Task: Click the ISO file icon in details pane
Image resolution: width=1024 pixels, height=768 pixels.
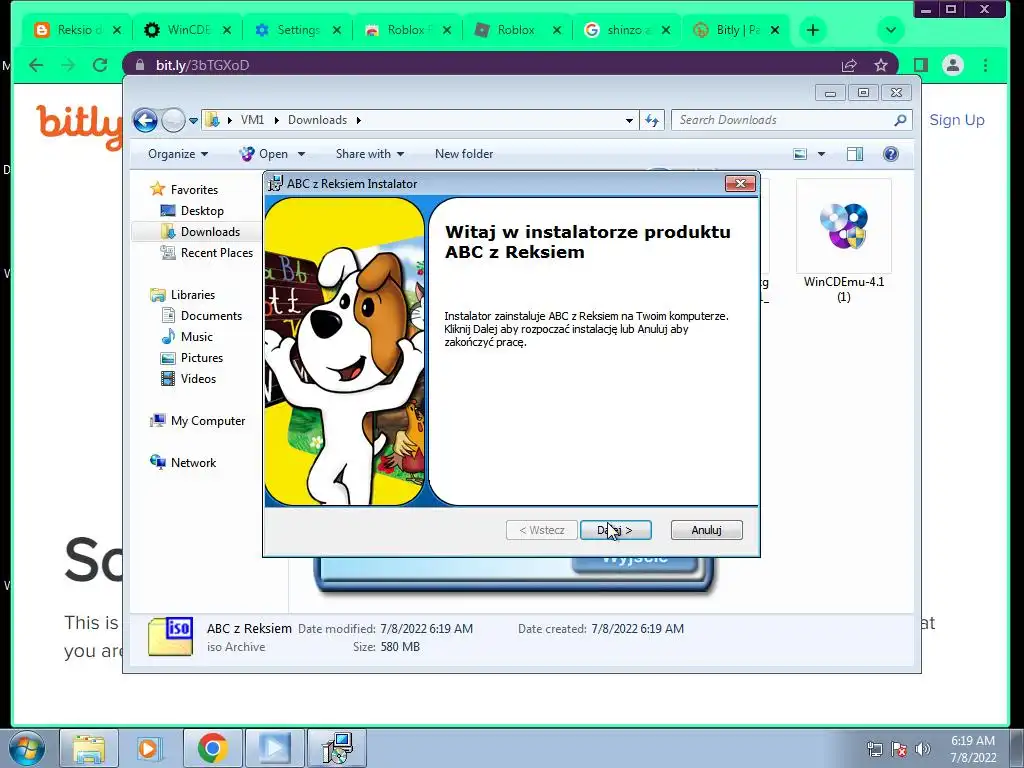Action: (170, 635)
